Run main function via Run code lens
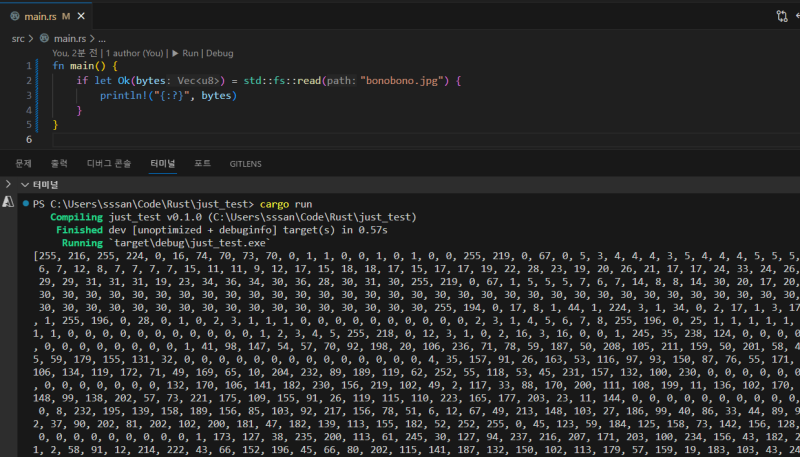800x457 pixels. point(188,53)
